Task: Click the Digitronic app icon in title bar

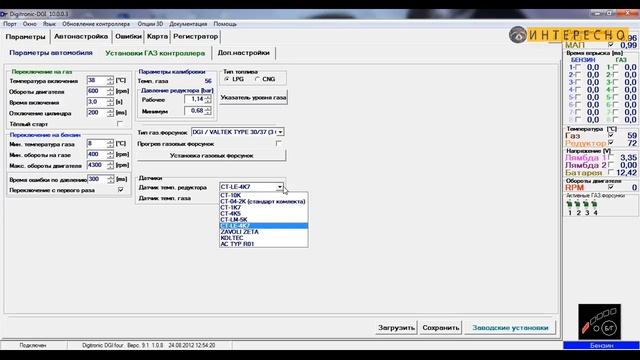Action: (4, 14)
